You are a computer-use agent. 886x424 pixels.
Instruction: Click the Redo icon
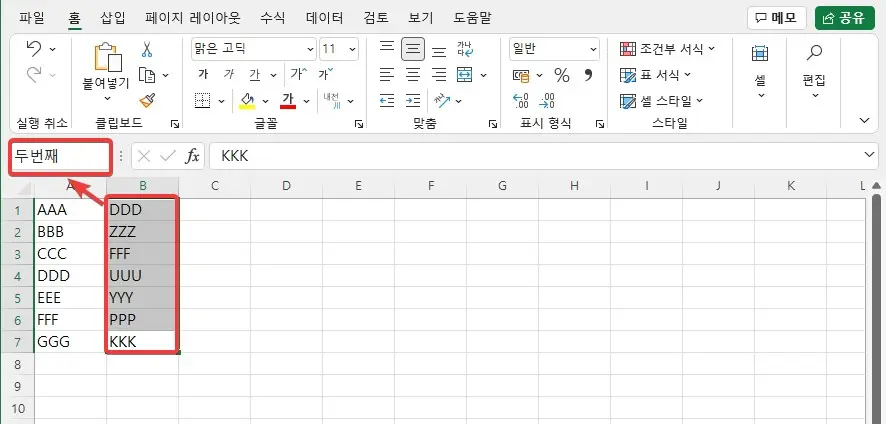pyautogui.click(x=34, y=74)
